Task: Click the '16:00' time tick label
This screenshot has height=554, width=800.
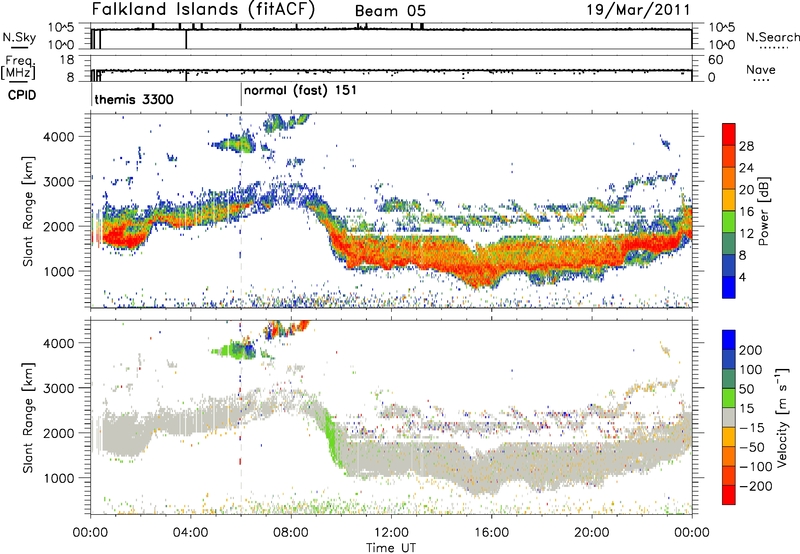Action: click(491, 533)
